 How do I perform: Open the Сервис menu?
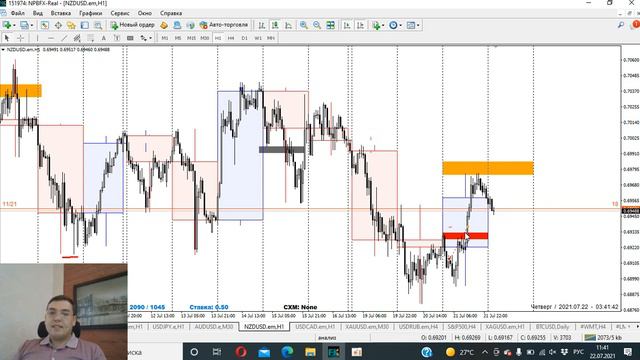pyautogui.click(x=120, y=13)
